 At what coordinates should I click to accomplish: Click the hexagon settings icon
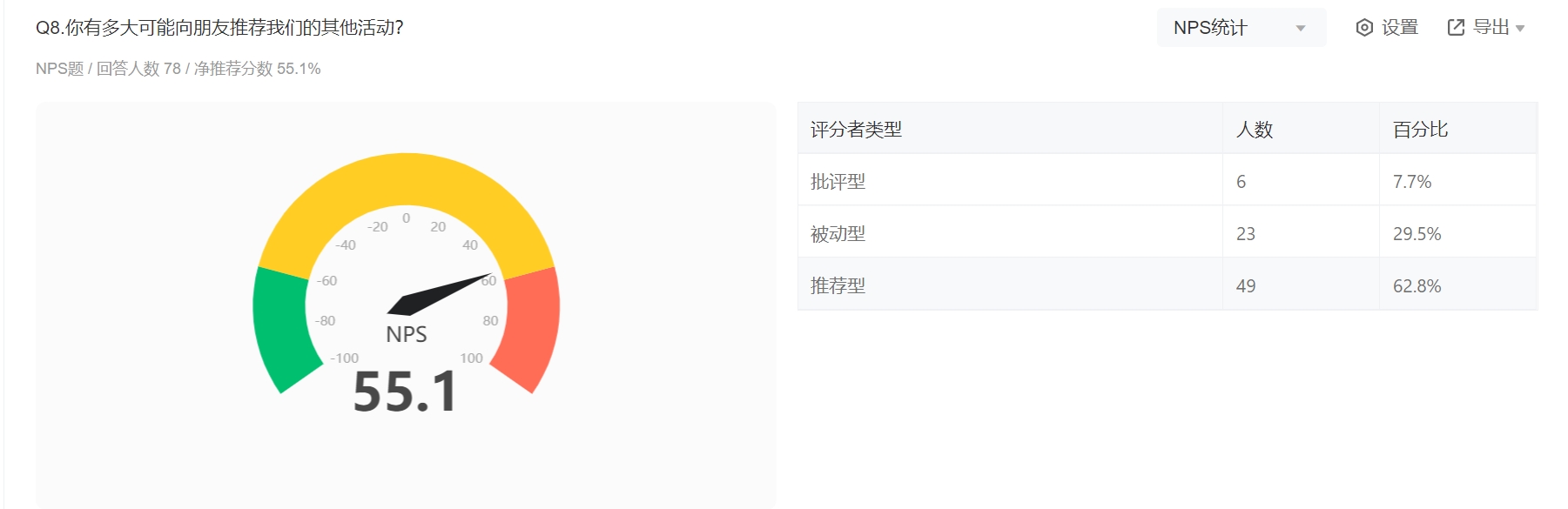coord(1364,28)
